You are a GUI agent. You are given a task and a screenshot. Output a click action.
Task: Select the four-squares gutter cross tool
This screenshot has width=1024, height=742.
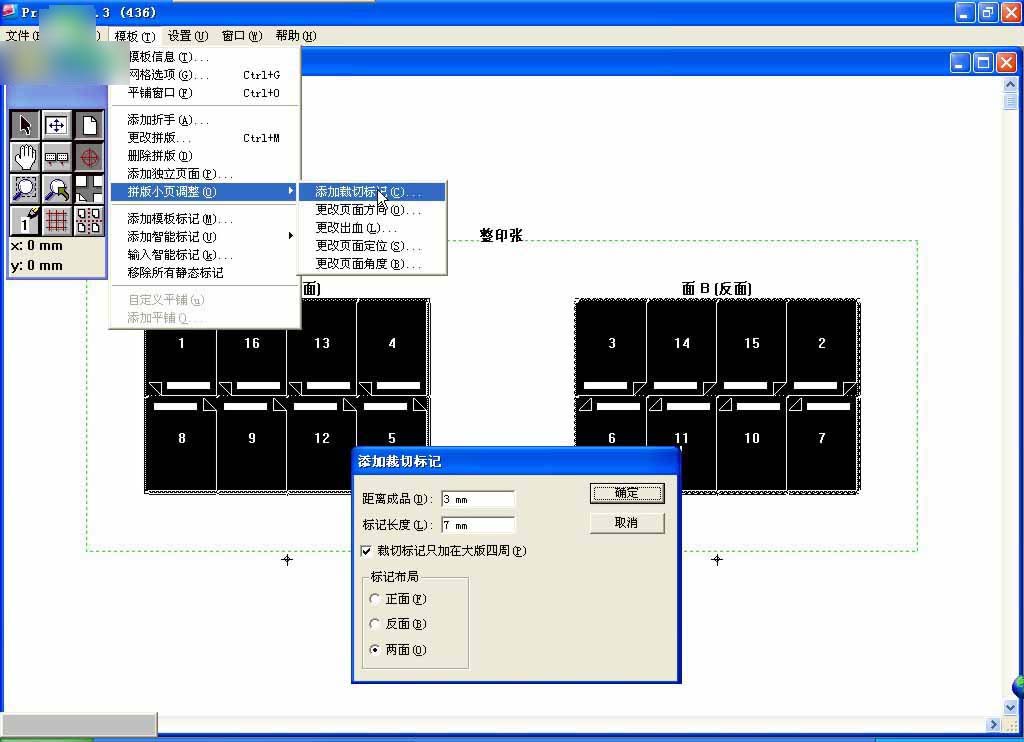pos(89,189)
